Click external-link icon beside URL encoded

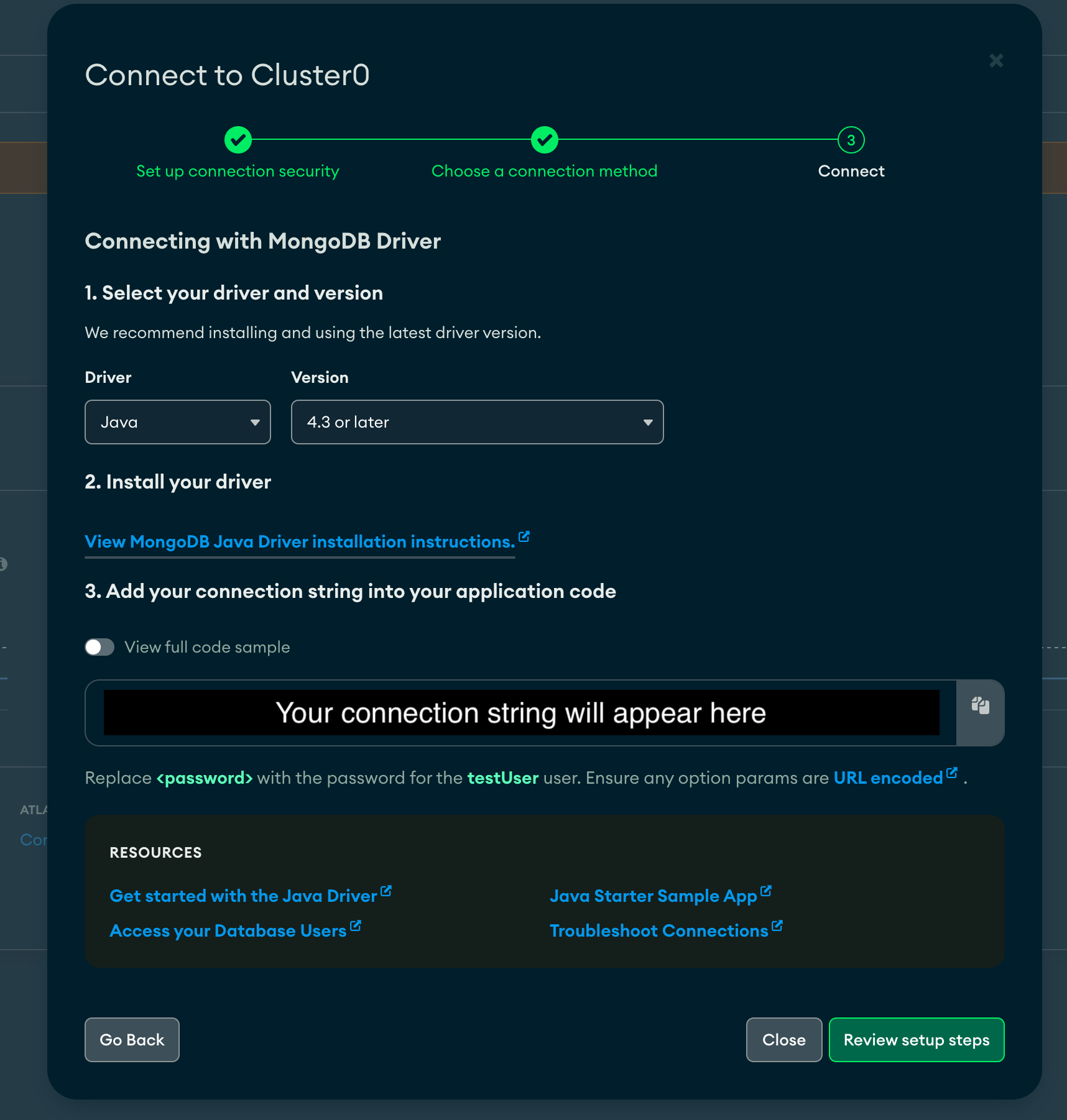952,773
